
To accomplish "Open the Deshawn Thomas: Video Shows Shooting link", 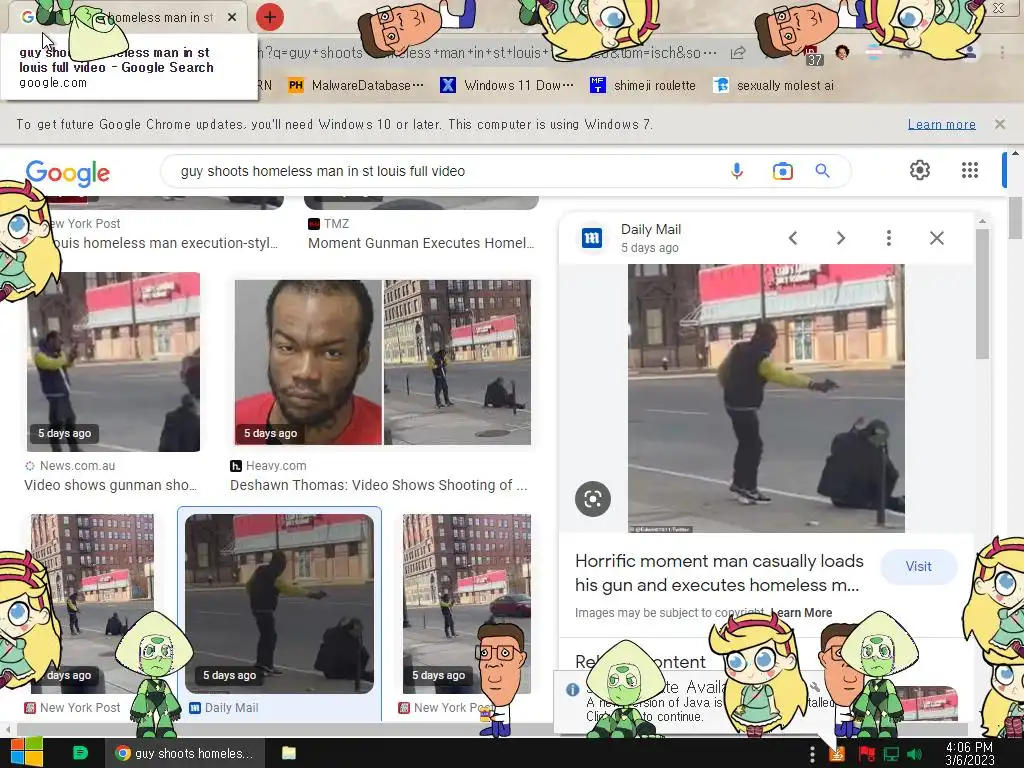I will click(x=379, y=485).
